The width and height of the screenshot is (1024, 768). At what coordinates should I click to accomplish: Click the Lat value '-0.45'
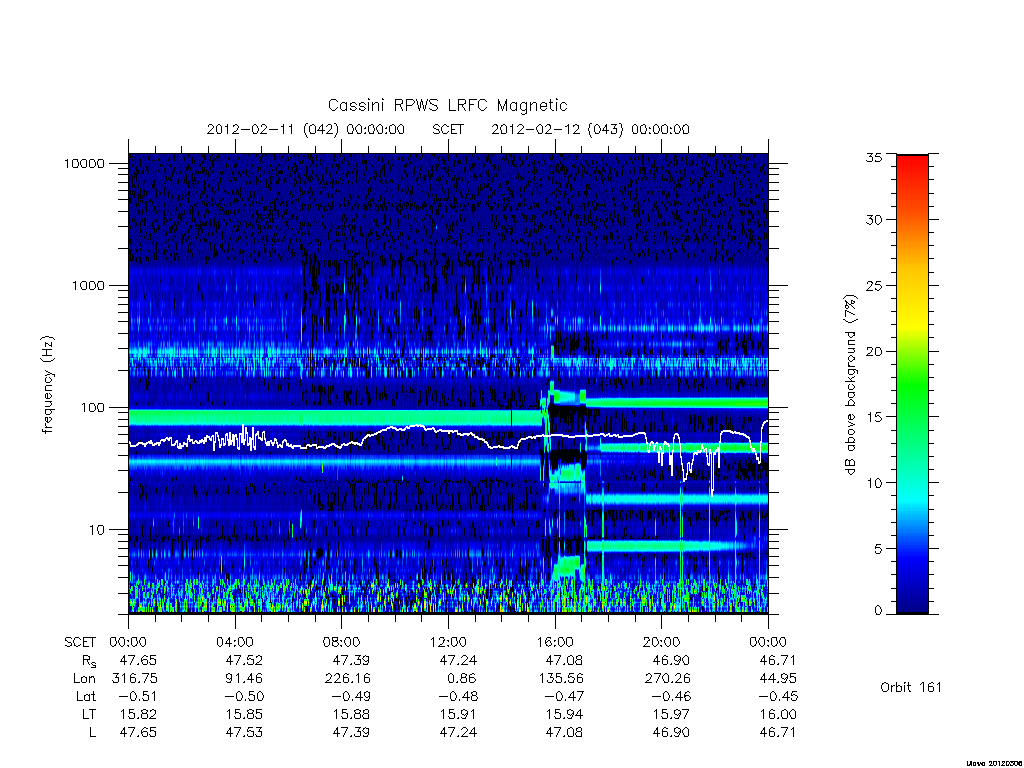pos(776,696)
